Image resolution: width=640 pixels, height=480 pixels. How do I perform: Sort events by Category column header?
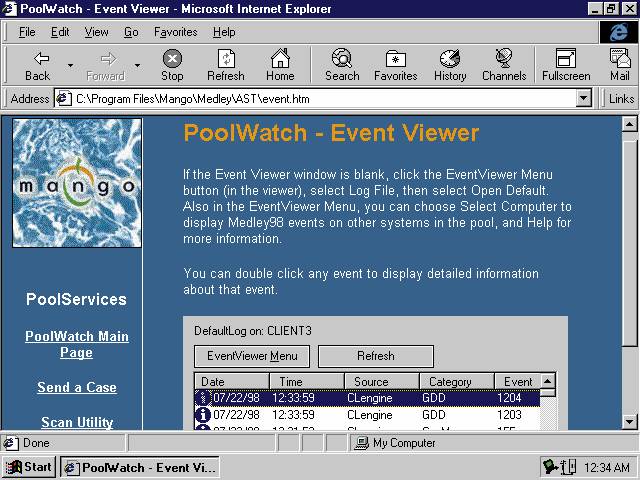coord(457,382)
